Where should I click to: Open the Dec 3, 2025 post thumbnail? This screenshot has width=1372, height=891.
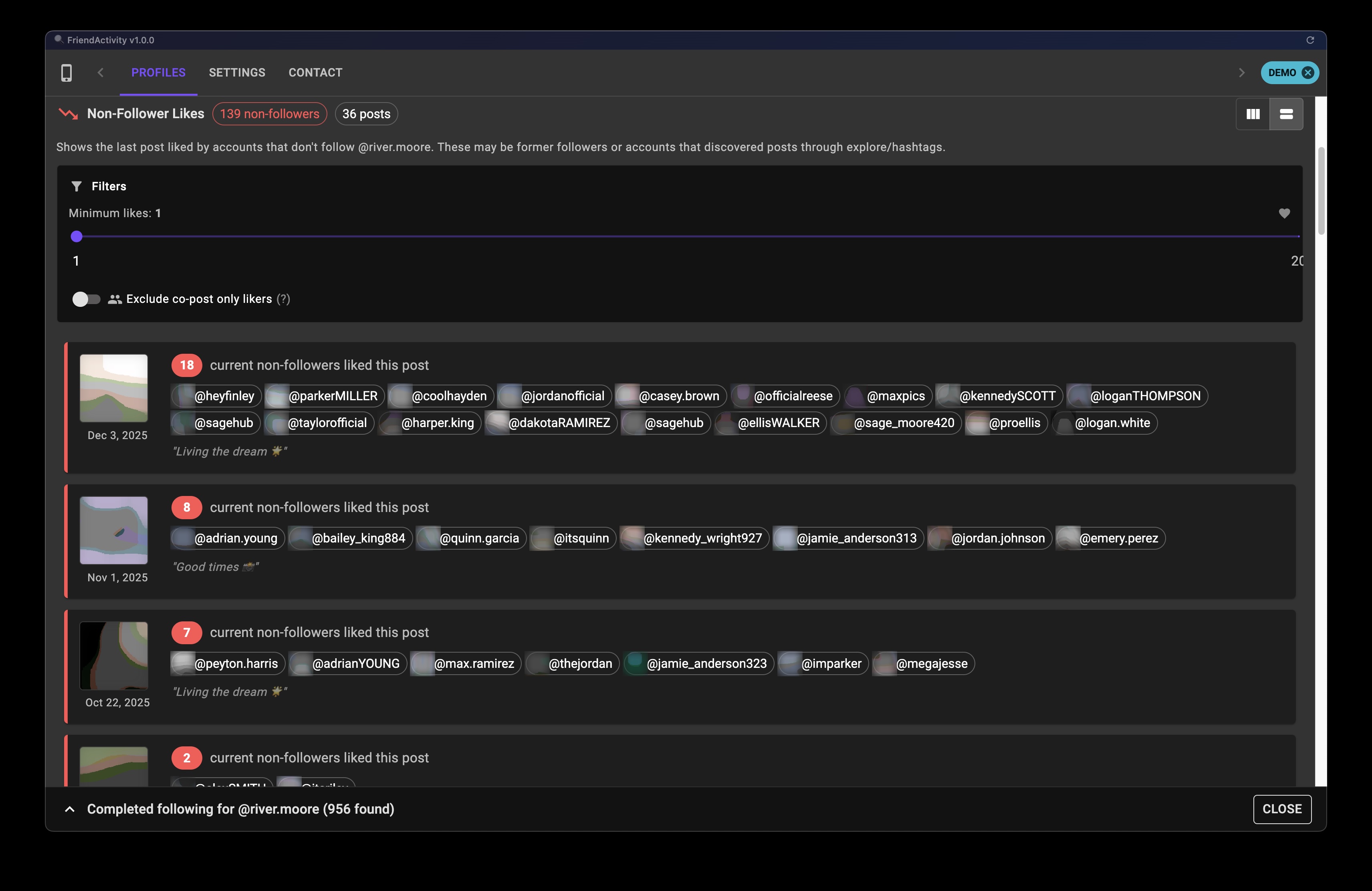[x=113, y=388]
